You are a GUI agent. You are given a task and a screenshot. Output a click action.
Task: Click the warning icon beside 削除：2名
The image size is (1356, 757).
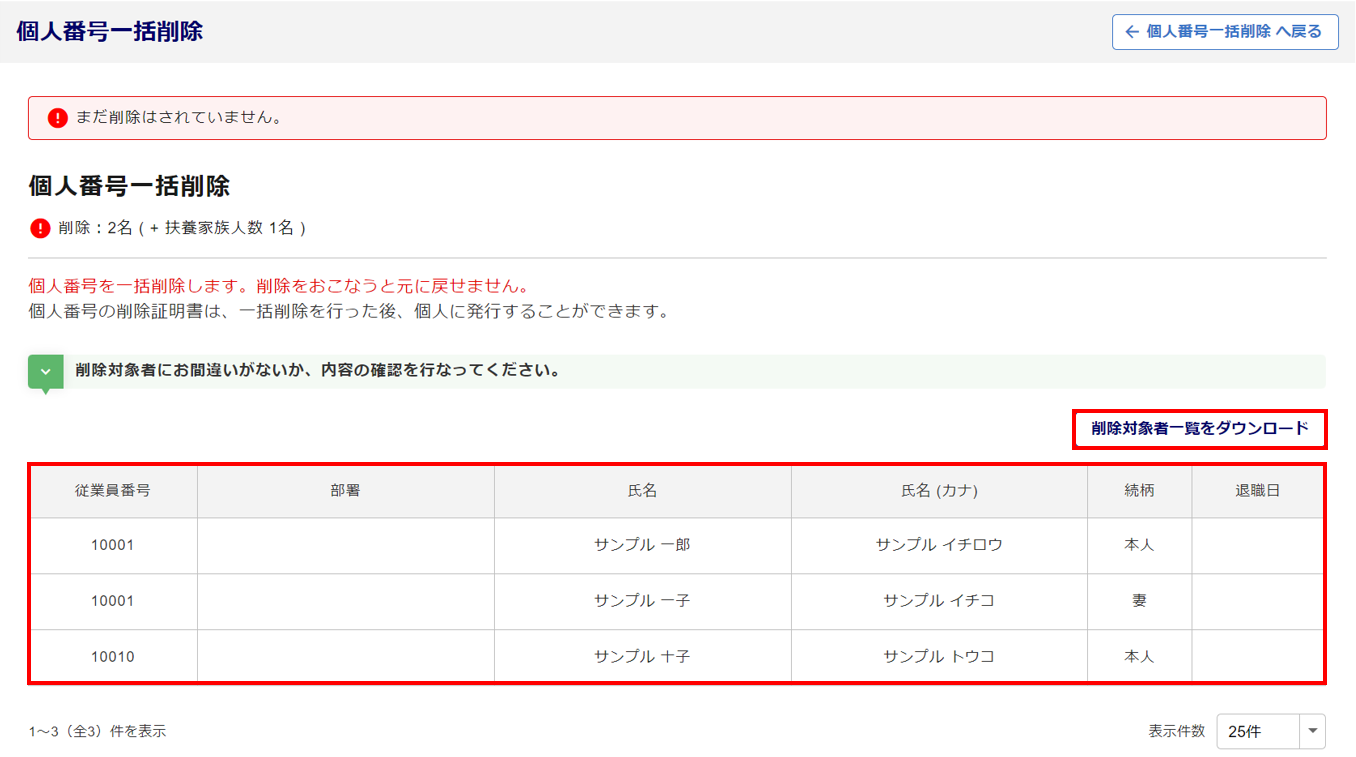tap(40, 228)
